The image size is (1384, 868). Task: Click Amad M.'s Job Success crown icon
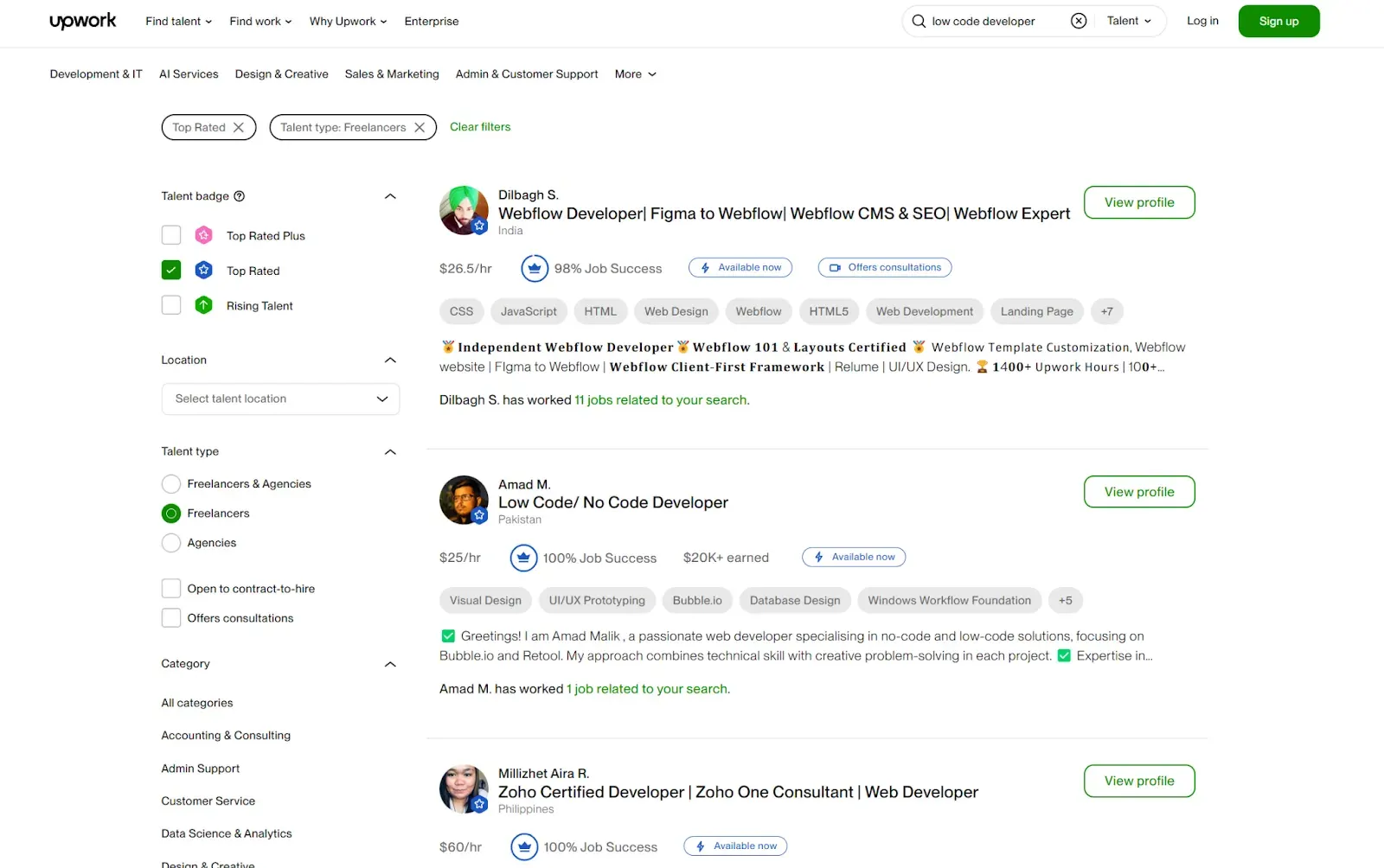(x=523, y=558)
